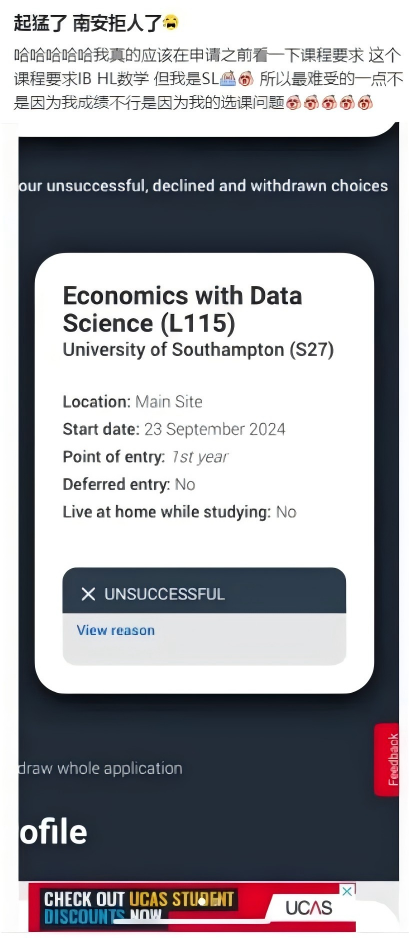Image resolution: width=409 pixels, height=938 pixels.
Task: Click the Location: Main Site line
Action: click(x=132, y=401)
